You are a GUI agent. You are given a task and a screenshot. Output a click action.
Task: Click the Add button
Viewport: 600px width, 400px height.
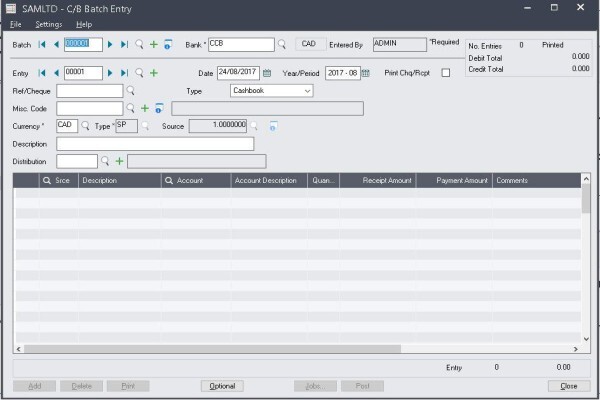(x=34, y=386)
